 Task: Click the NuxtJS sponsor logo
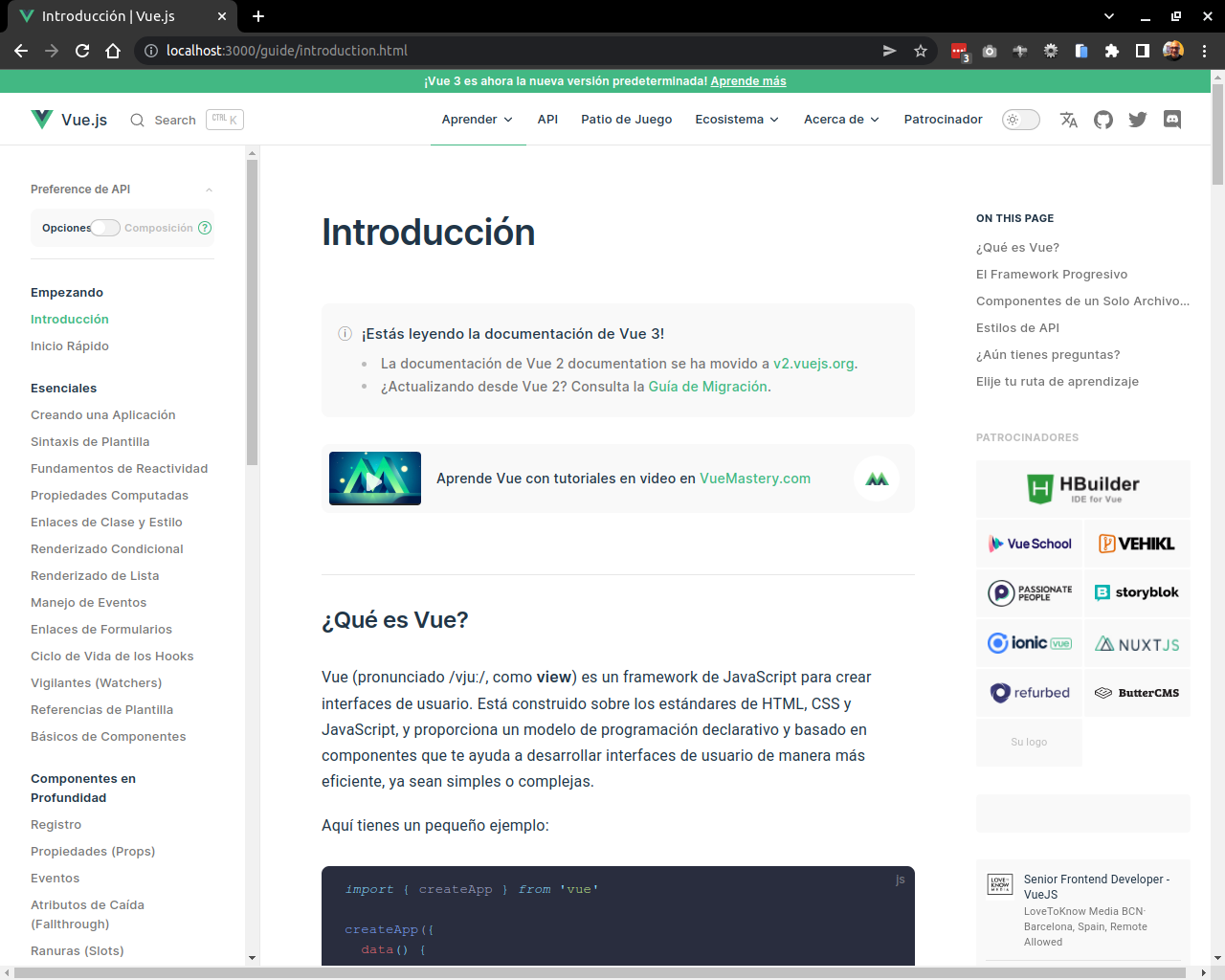pyautogui.click(x=1137, y=643)
